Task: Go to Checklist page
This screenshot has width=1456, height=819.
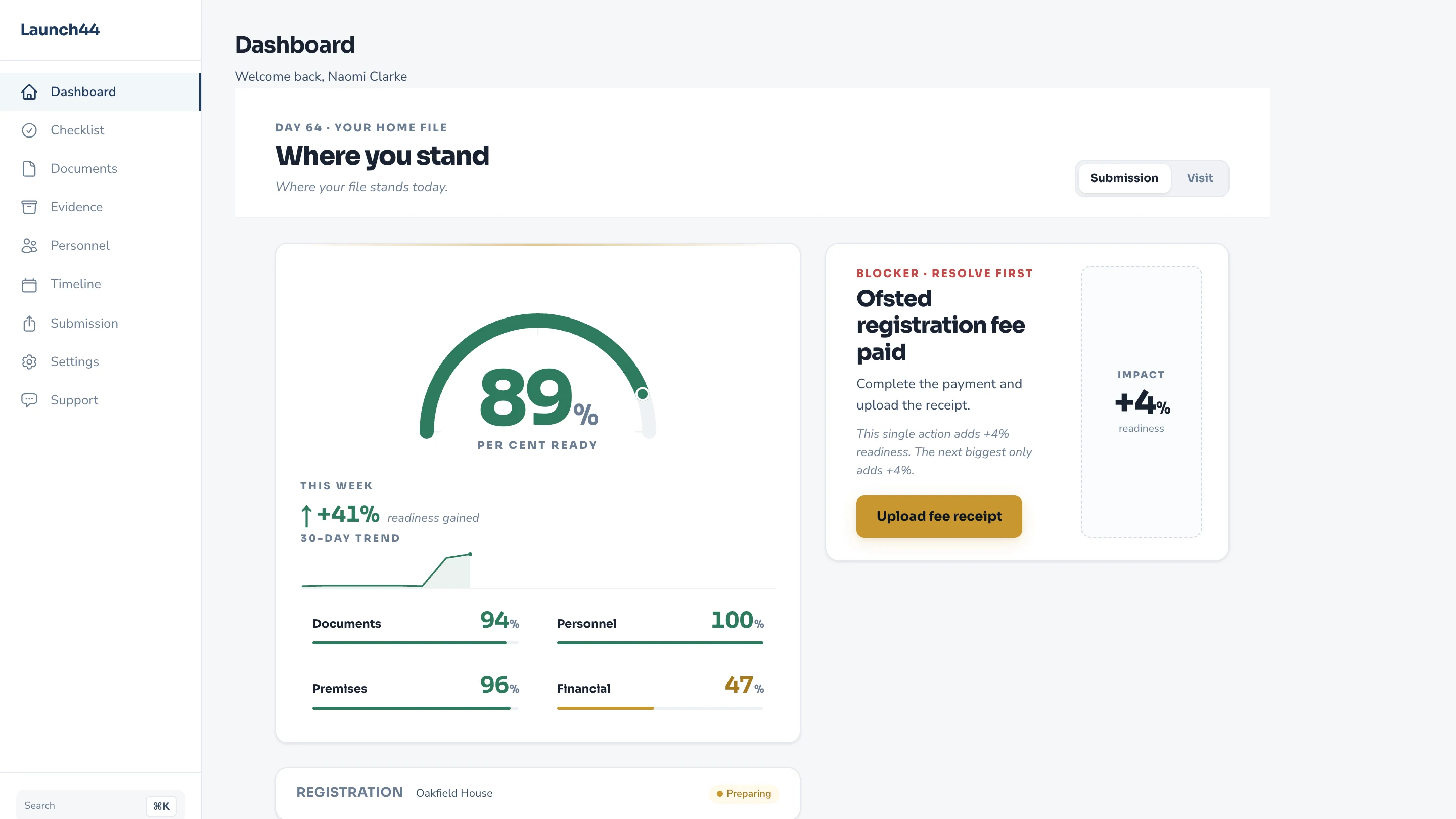Action: point(100,130)
